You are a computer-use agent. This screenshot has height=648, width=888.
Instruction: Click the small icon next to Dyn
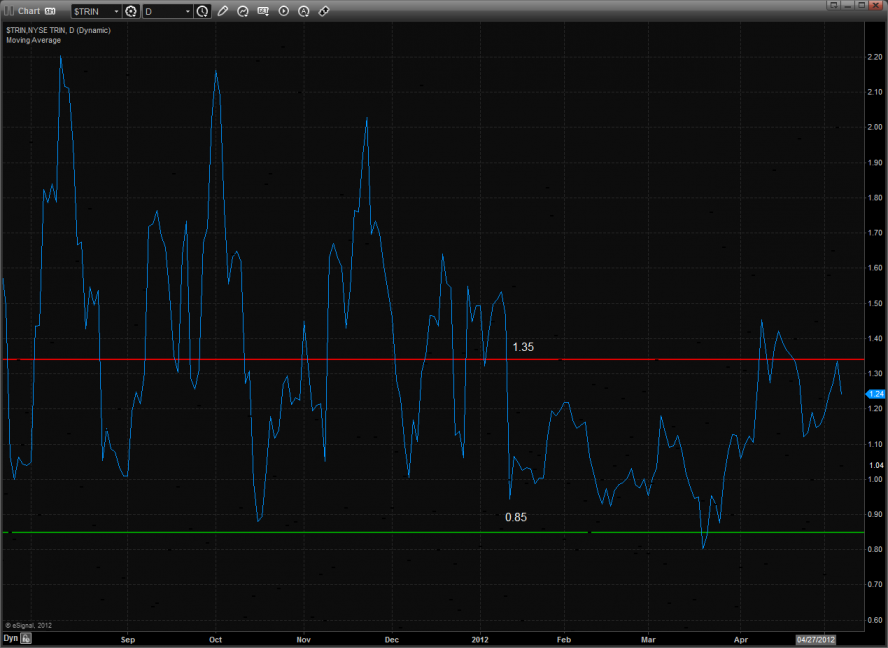tap(27, 637)
